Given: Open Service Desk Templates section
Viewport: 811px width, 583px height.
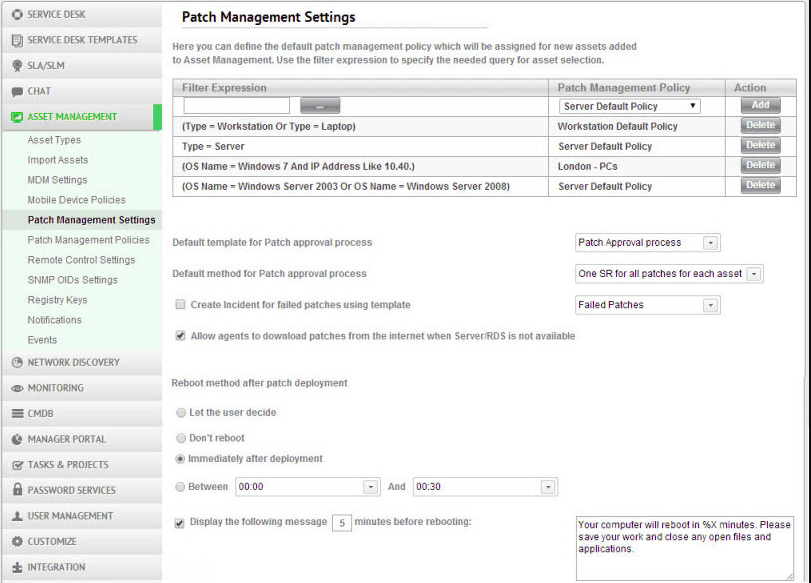Looking at the screenshot, I should point(82,40).
